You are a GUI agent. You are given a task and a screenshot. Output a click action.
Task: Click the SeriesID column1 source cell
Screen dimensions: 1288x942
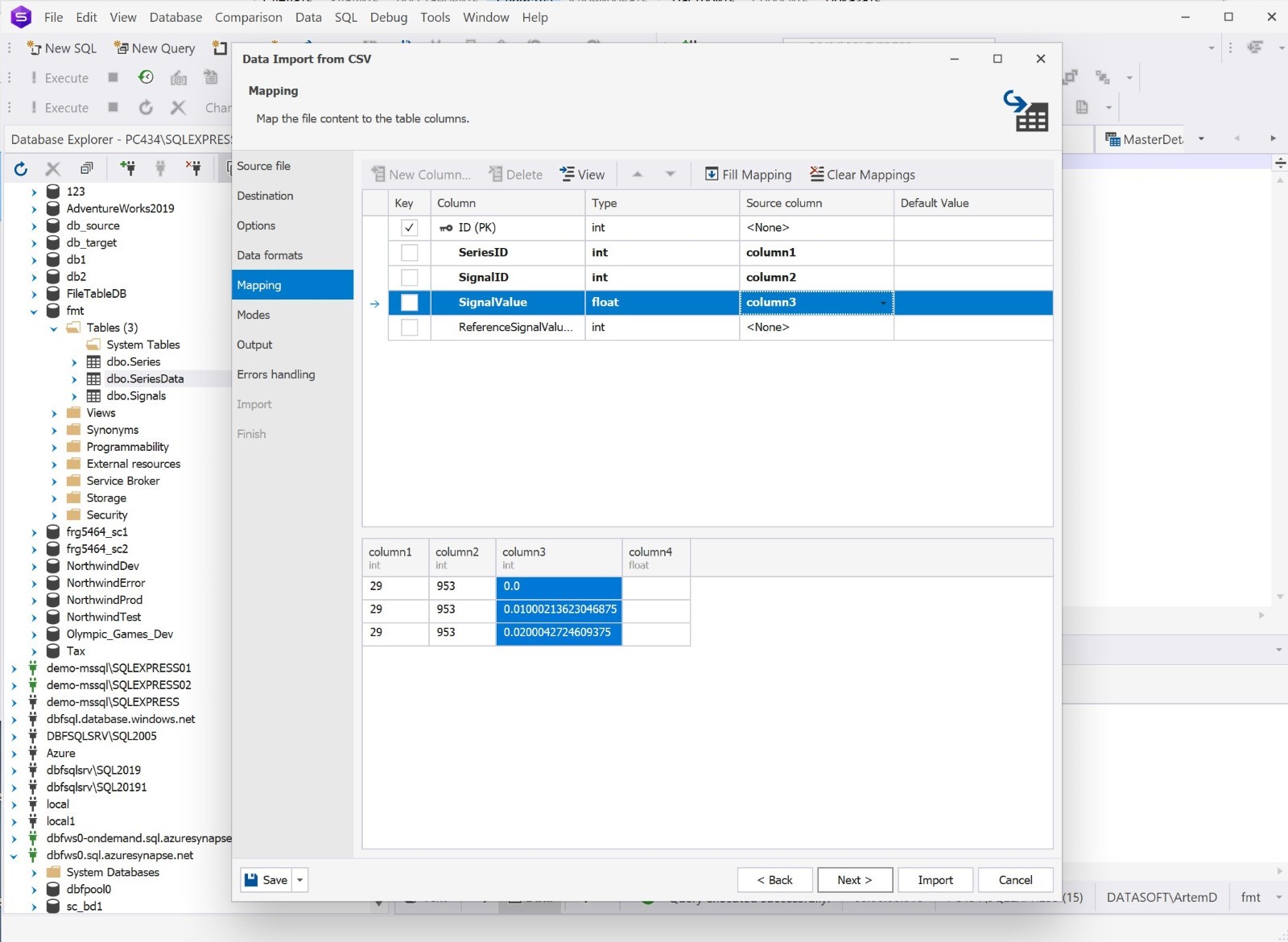[x=816, y=253]
